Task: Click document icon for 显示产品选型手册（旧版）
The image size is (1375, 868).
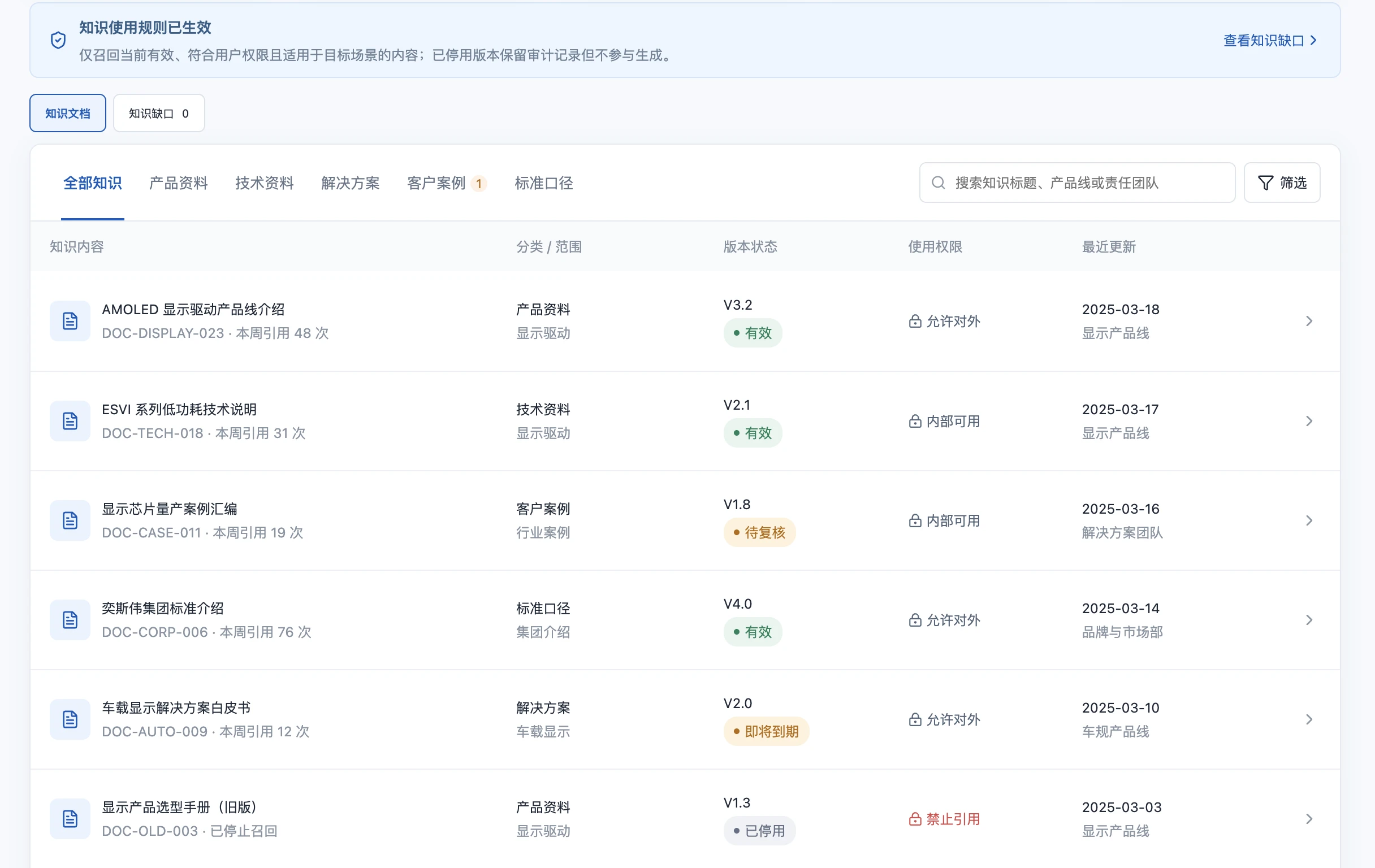Action: pyautogui.click(x=70, y=819)
